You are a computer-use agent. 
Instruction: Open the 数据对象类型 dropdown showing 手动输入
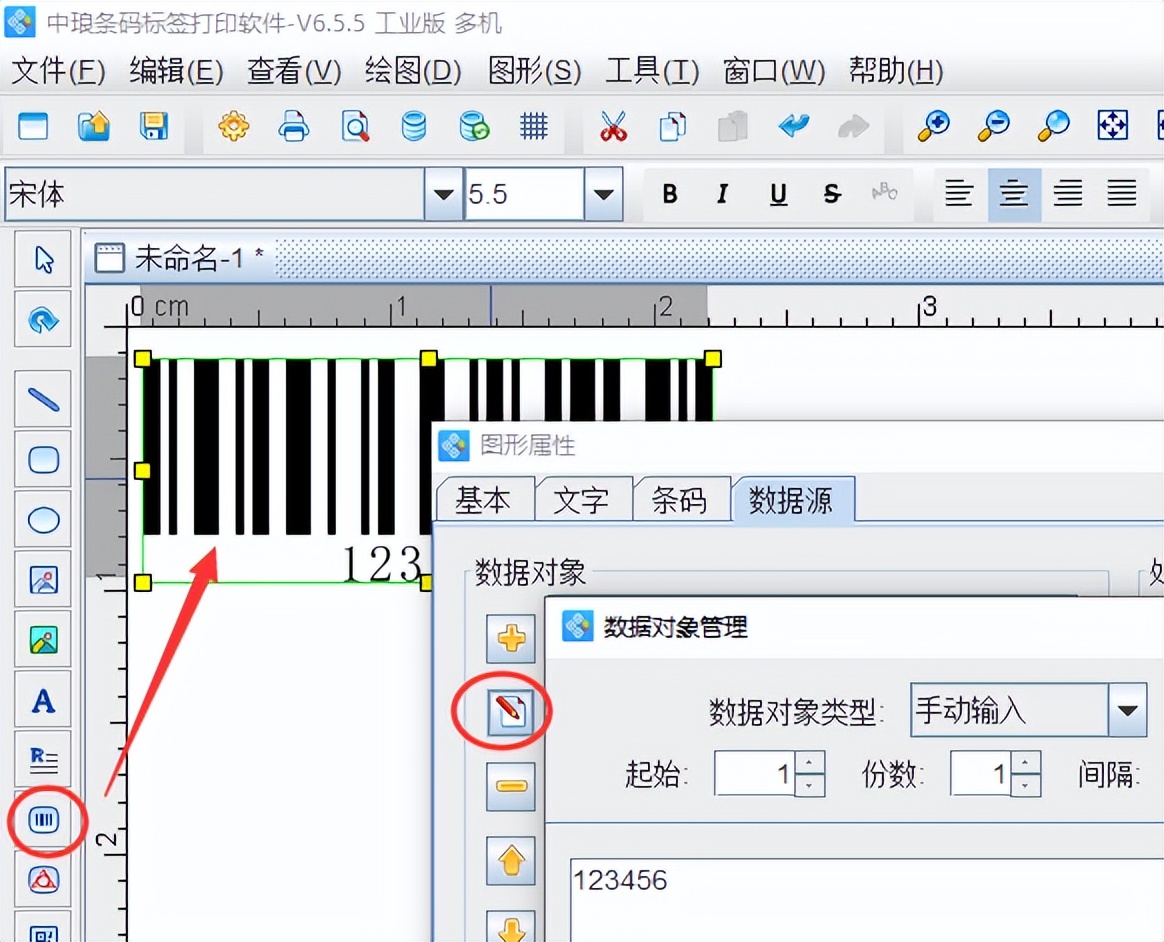[x=1128, y=710]
